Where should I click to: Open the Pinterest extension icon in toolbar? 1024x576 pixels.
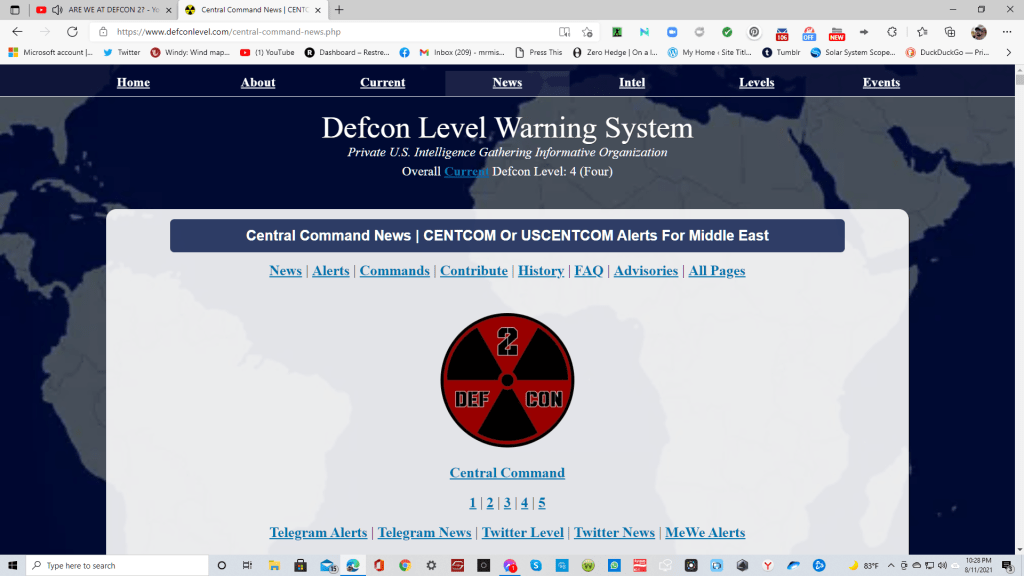(754, 32)
